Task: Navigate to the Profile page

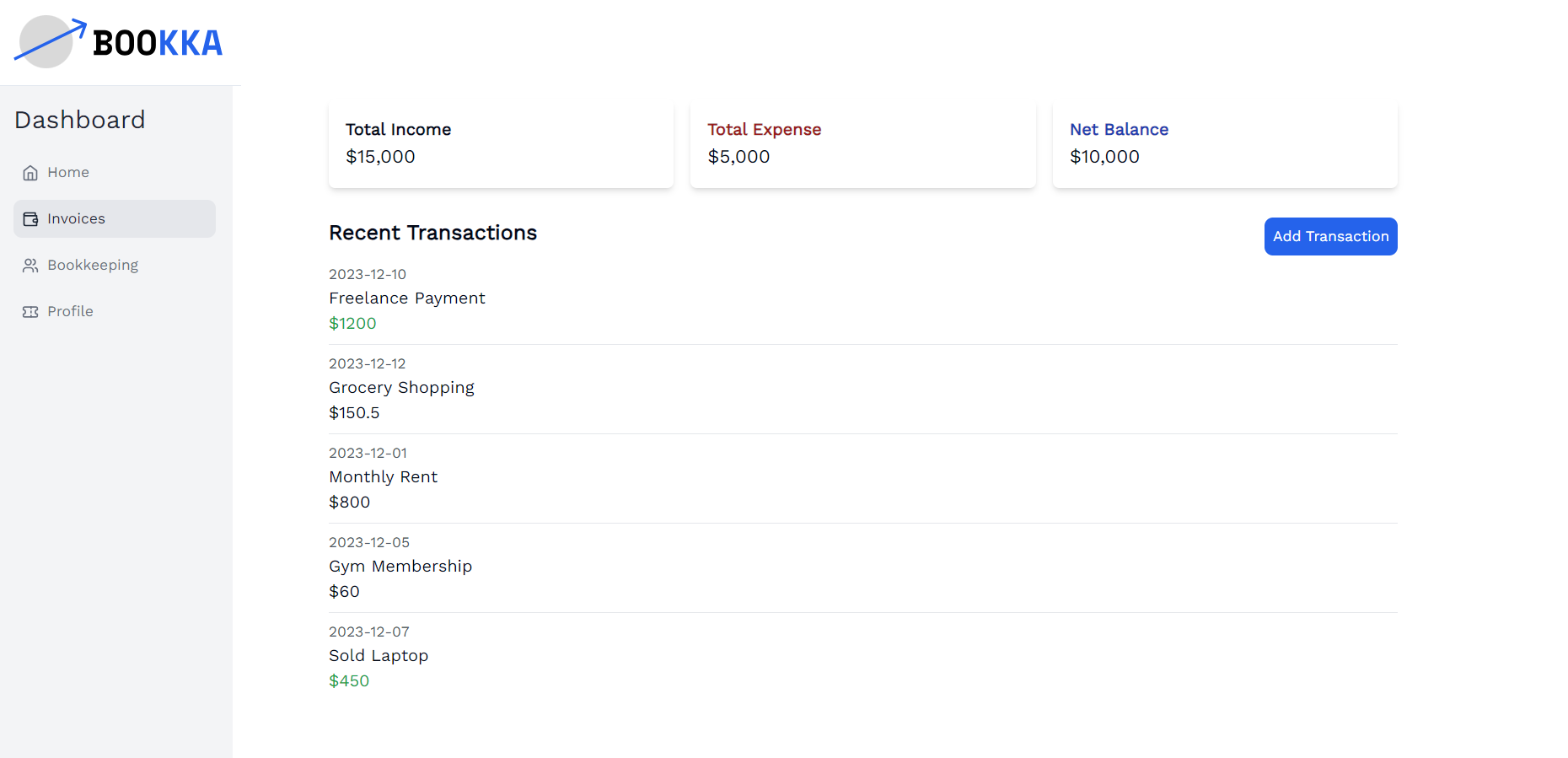Action: 70,311
